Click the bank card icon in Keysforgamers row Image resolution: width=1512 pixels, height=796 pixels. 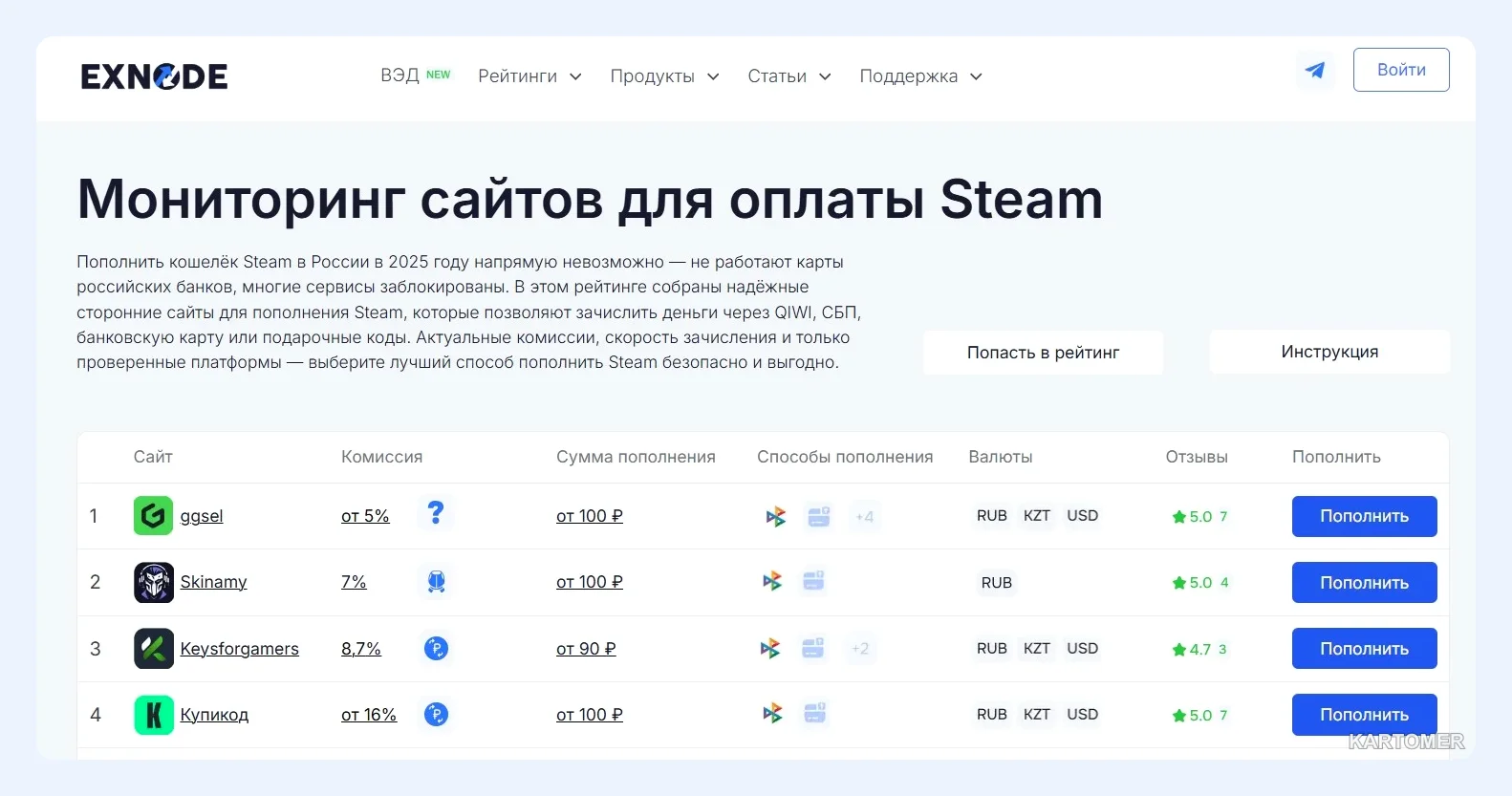point(812,648)
